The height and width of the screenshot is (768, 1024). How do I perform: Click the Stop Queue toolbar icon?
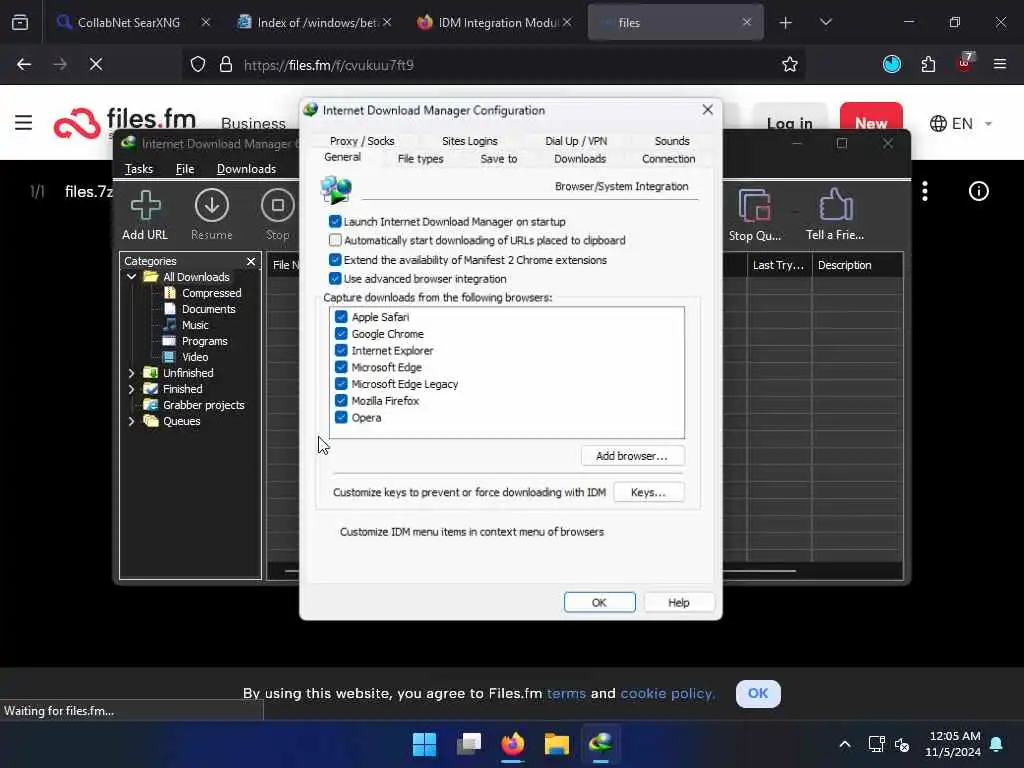(754, 205)
